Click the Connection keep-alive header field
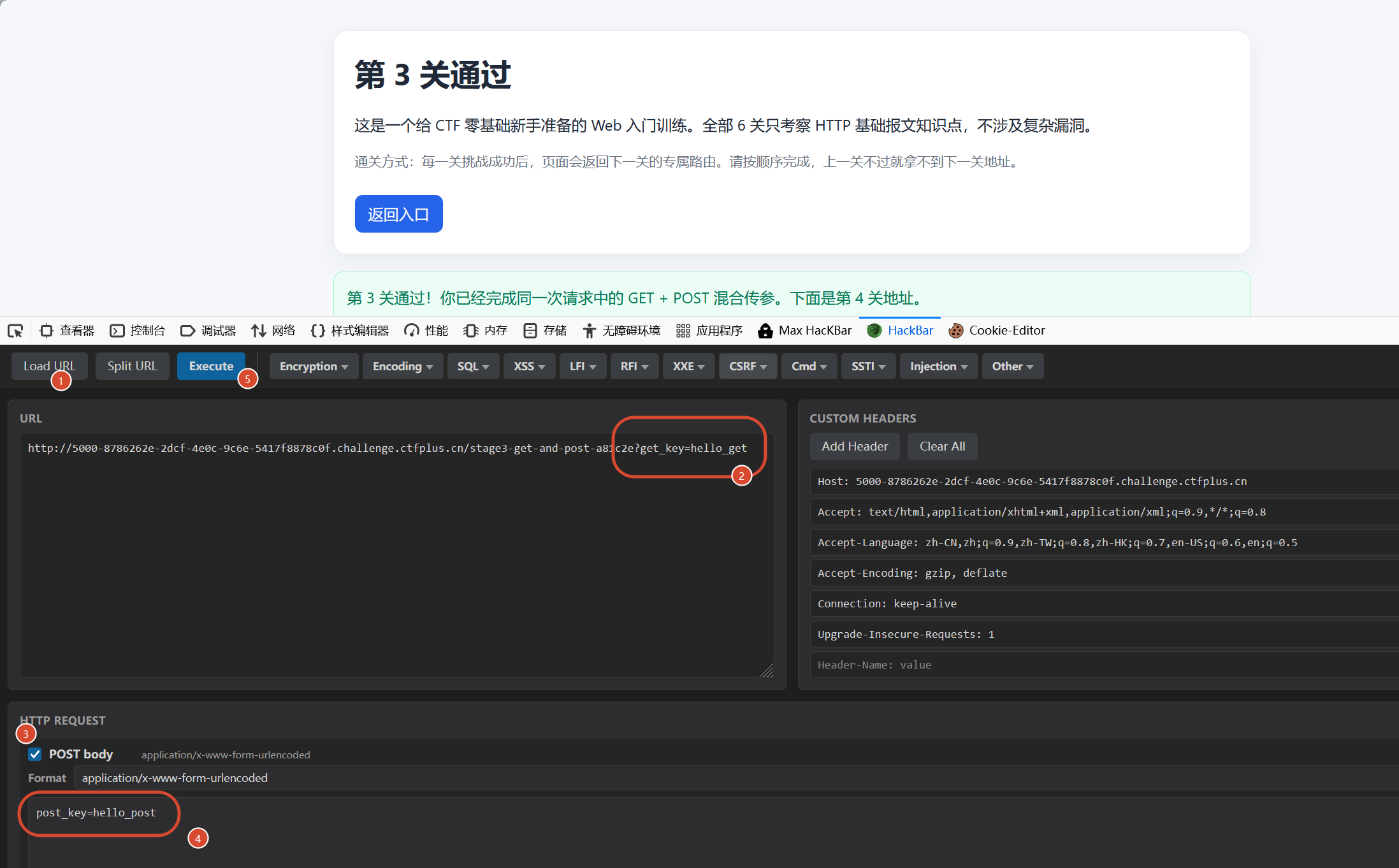The image size is (1399, 868). pyautogui.click(x=1105, y=604)
